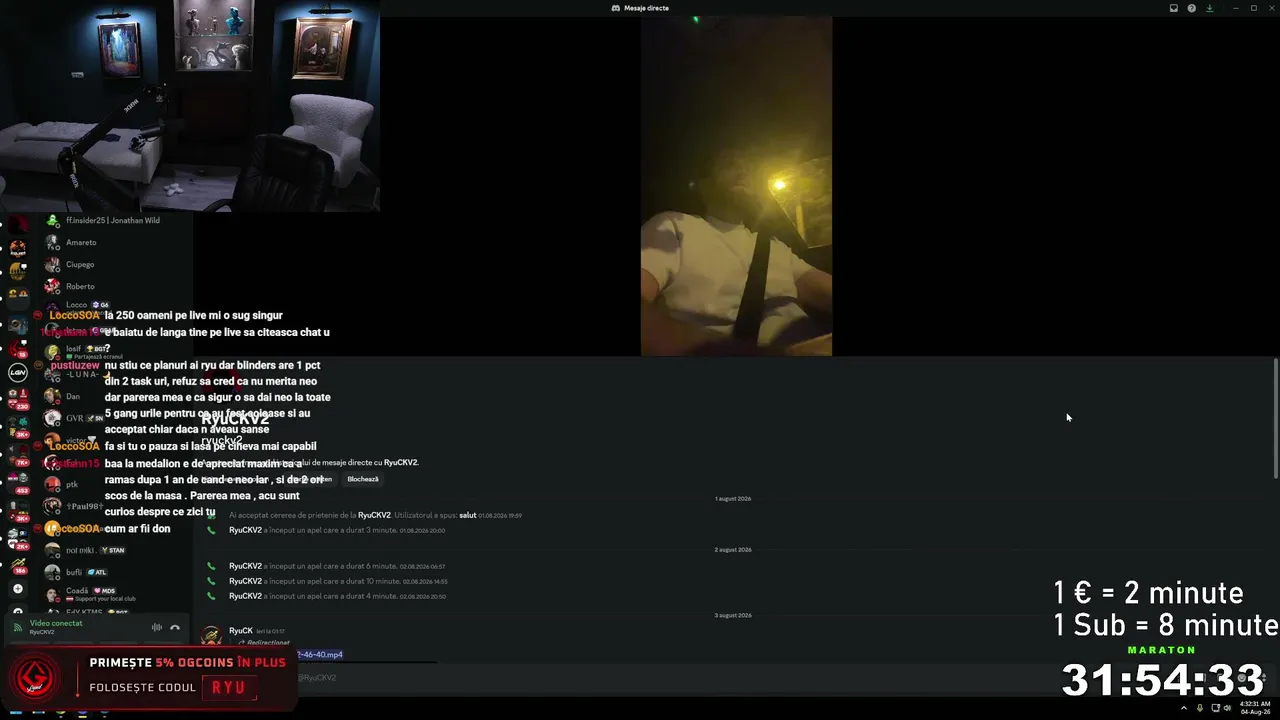
Task: Click the add a server plus icon
Action: (17, 589)
